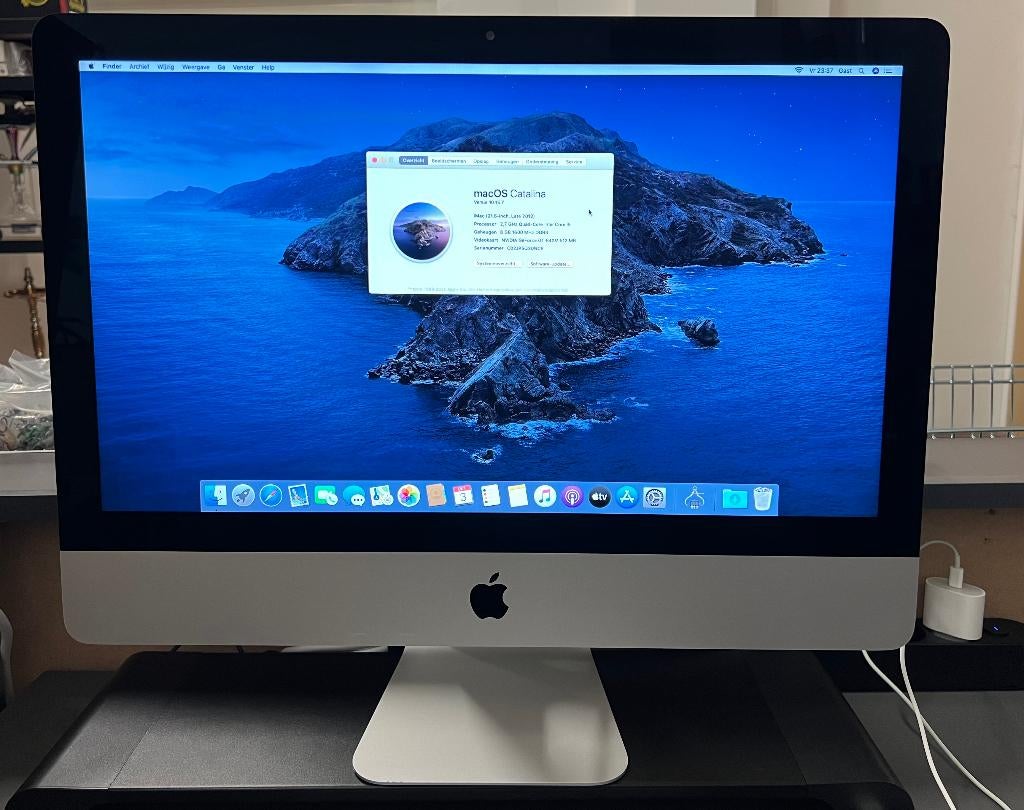Open Safari from the Dock
This screenshot has width=1024, height=810.
tap(270, 497)
